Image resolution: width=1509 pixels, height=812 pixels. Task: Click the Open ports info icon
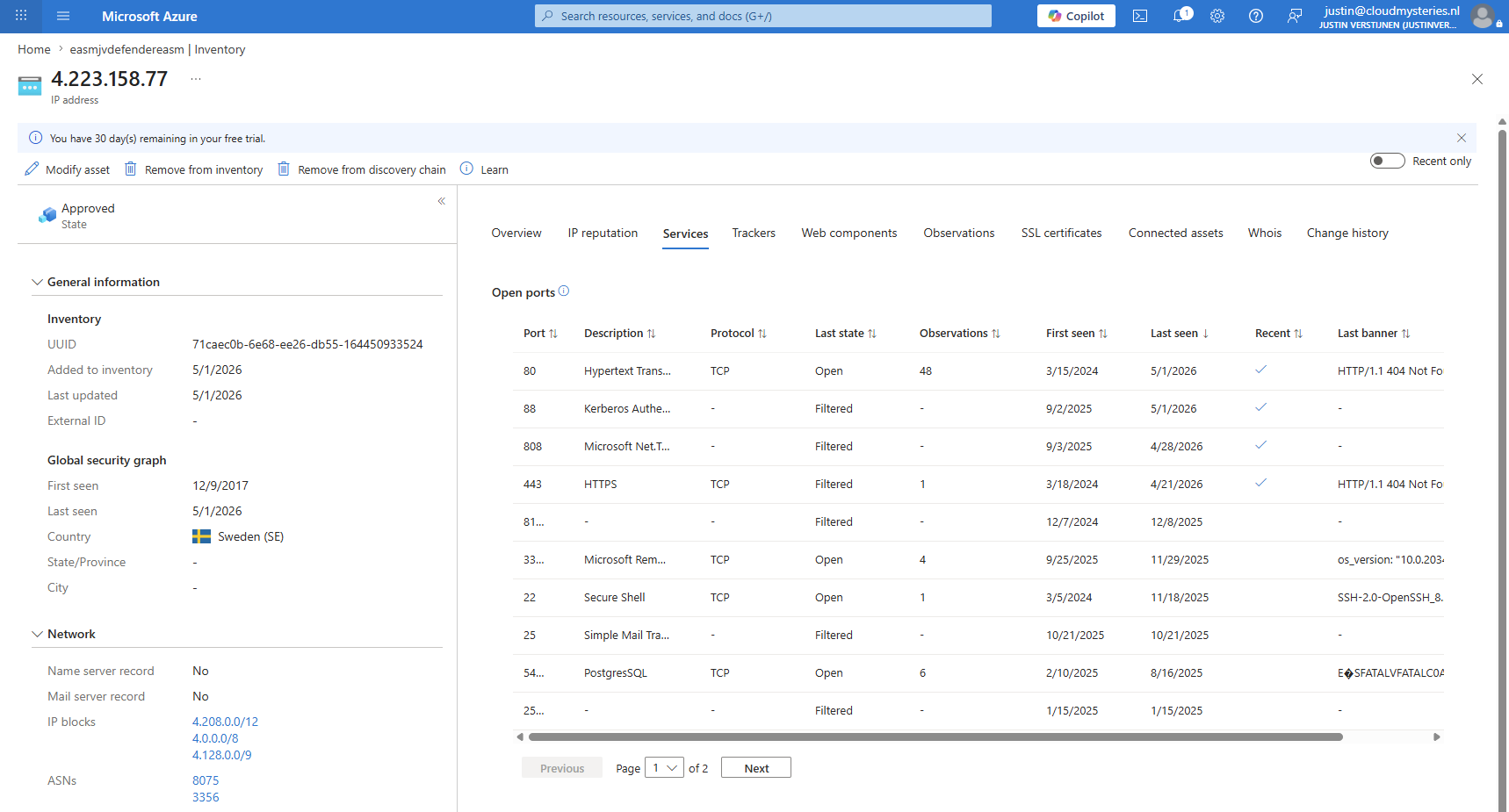pos(564,291)
